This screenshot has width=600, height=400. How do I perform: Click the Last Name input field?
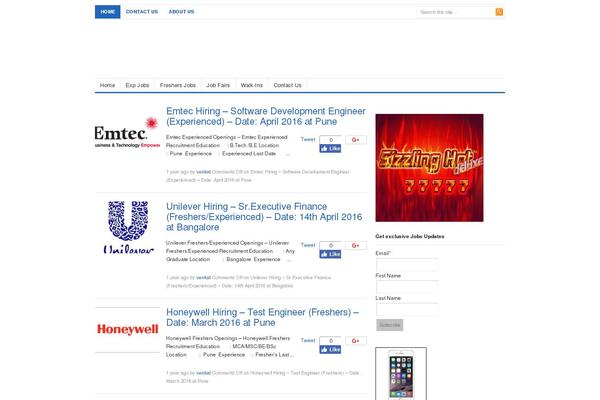[x=407, y=309]
